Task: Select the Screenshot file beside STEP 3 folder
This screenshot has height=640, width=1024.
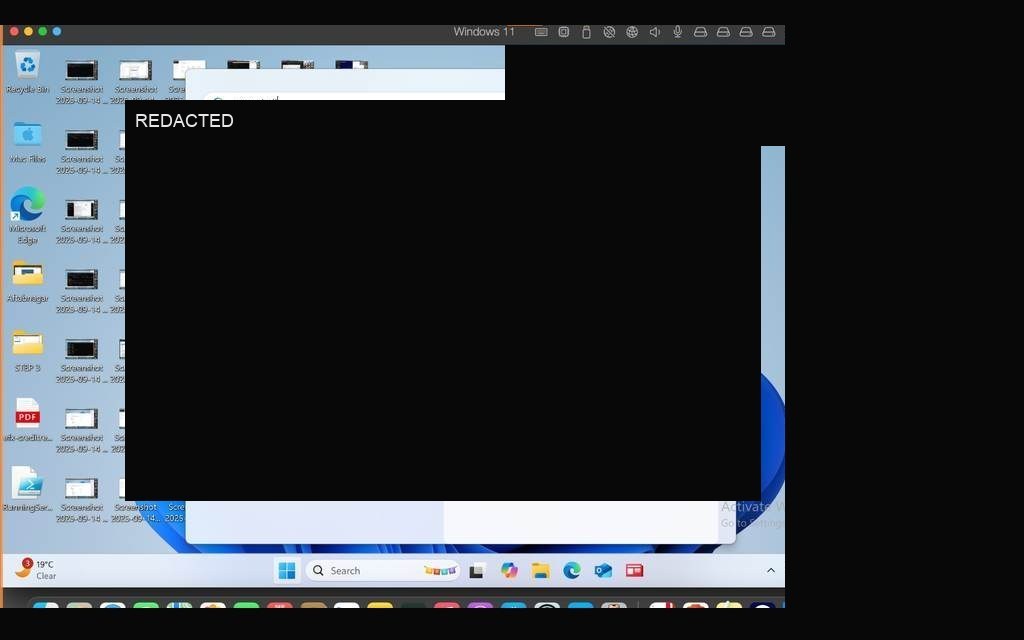Action: (x=81, y=360)
